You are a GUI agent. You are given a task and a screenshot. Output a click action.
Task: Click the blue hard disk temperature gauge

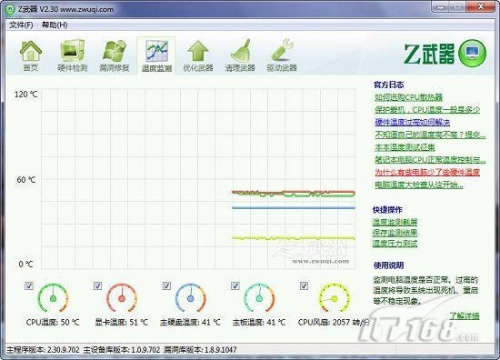[191, 298]
